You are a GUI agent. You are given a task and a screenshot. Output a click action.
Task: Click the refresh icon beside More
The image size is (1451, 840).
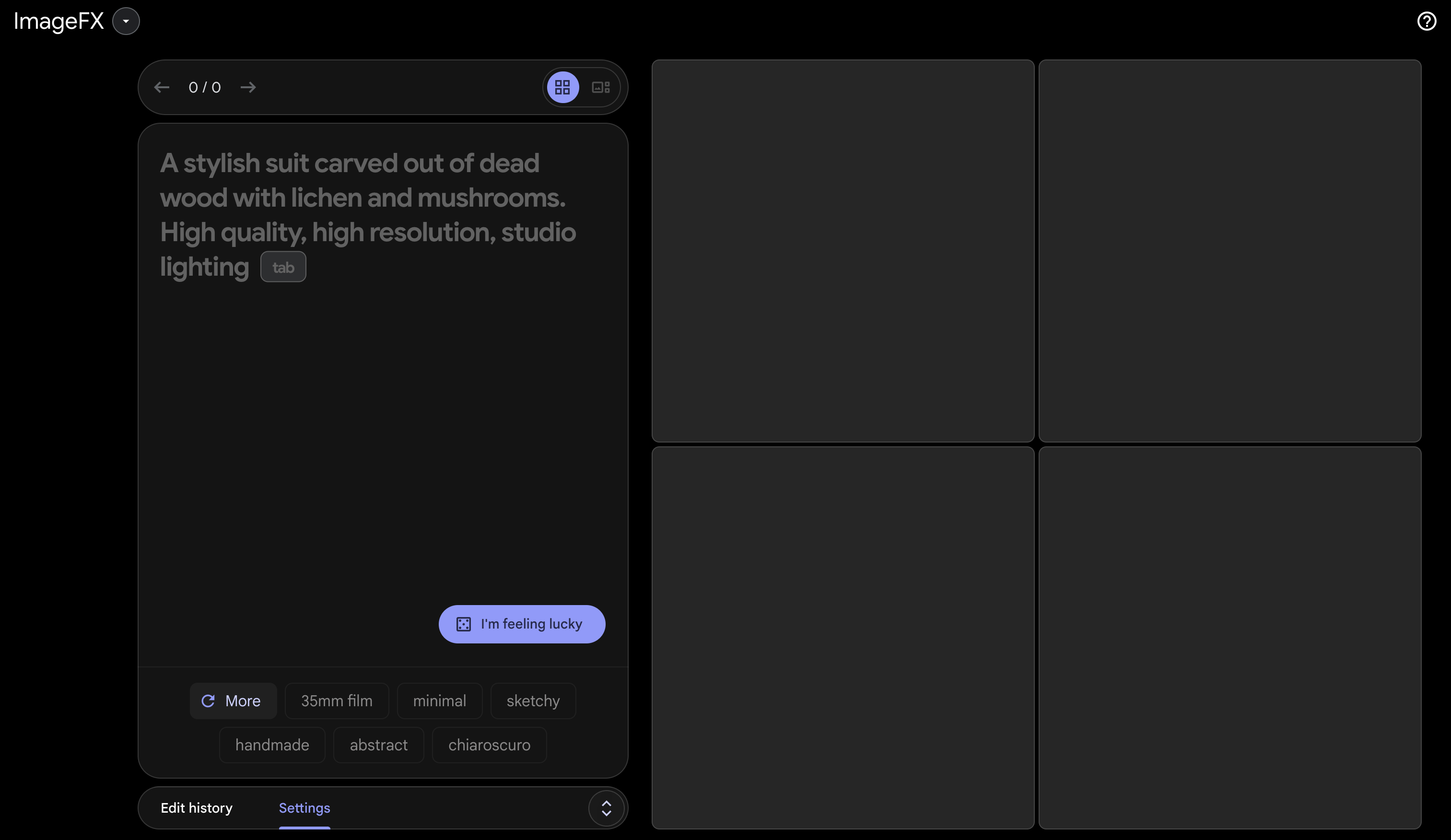pos(208,700)
